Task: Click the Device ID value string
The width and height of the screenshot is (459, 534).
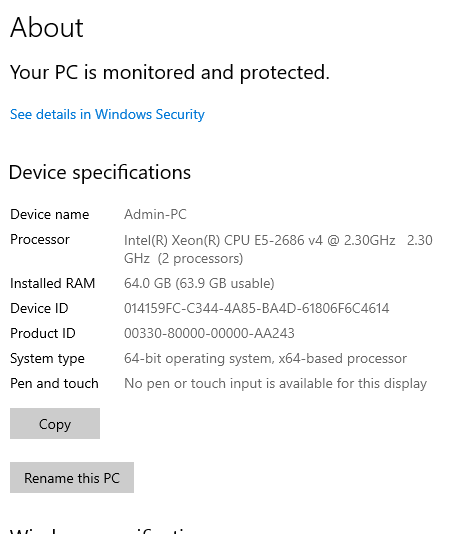Action: pos(256,308)
